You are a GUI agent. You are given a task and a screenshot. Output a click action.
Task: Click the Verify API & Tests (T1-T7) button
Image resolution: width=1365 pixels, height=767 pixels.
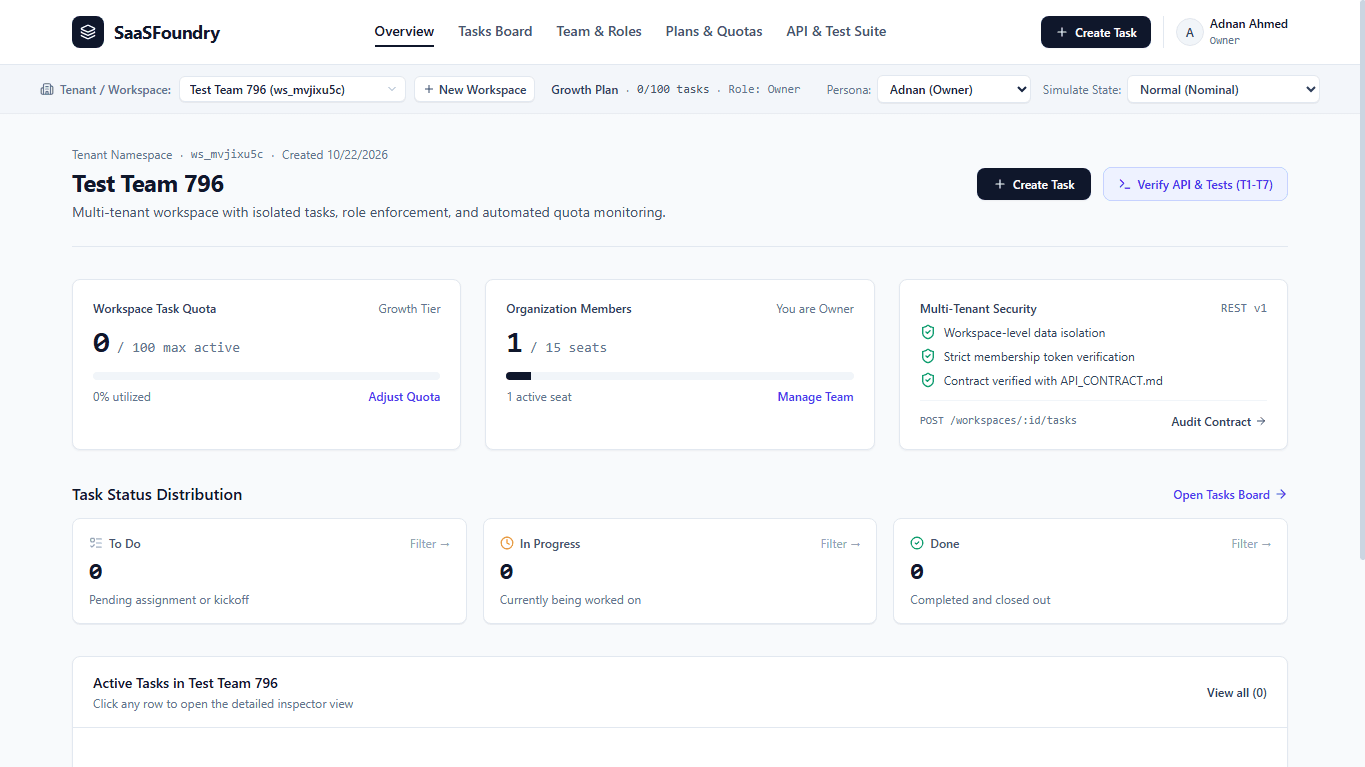click(x=1195, y=184)
